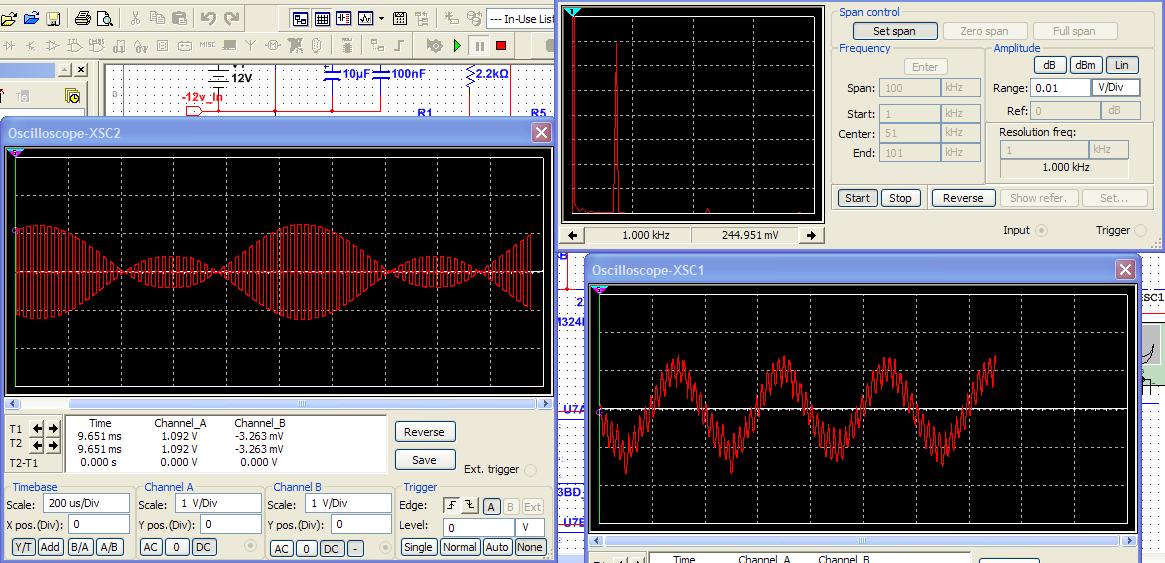The height and width of the screenshot is (563, 1165).
Task: Switch amplitude to Lin
Action: pyautogui.click(x=1122, y=65)
